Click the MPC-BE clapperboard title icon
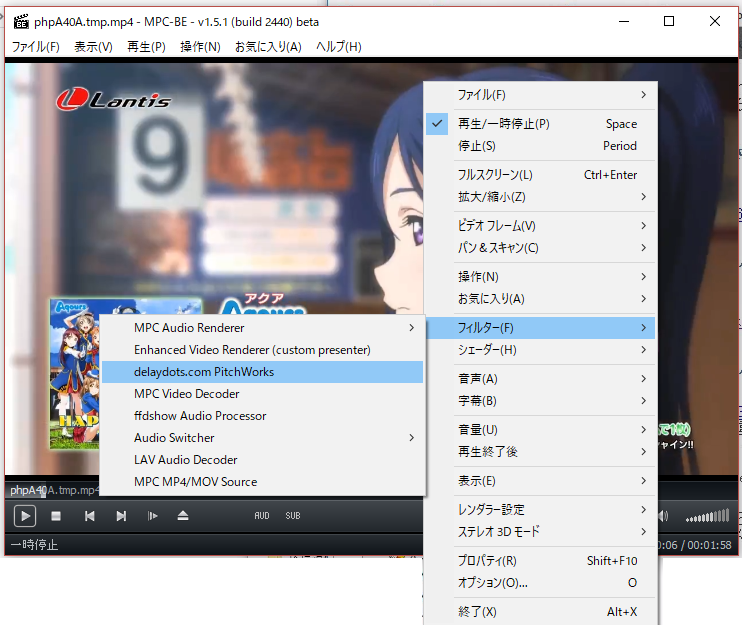Viewport: 742px width, 625px height. coord(21,22)
